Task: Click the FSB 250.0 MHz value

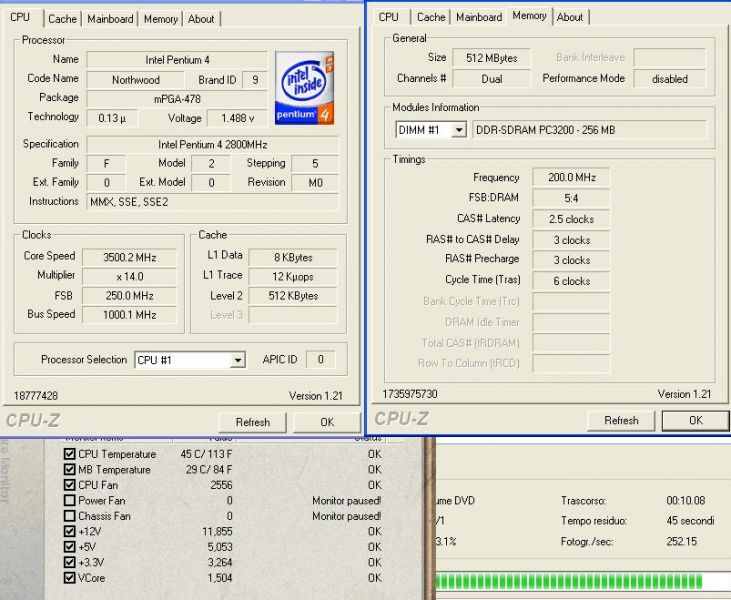Action: 130,296
